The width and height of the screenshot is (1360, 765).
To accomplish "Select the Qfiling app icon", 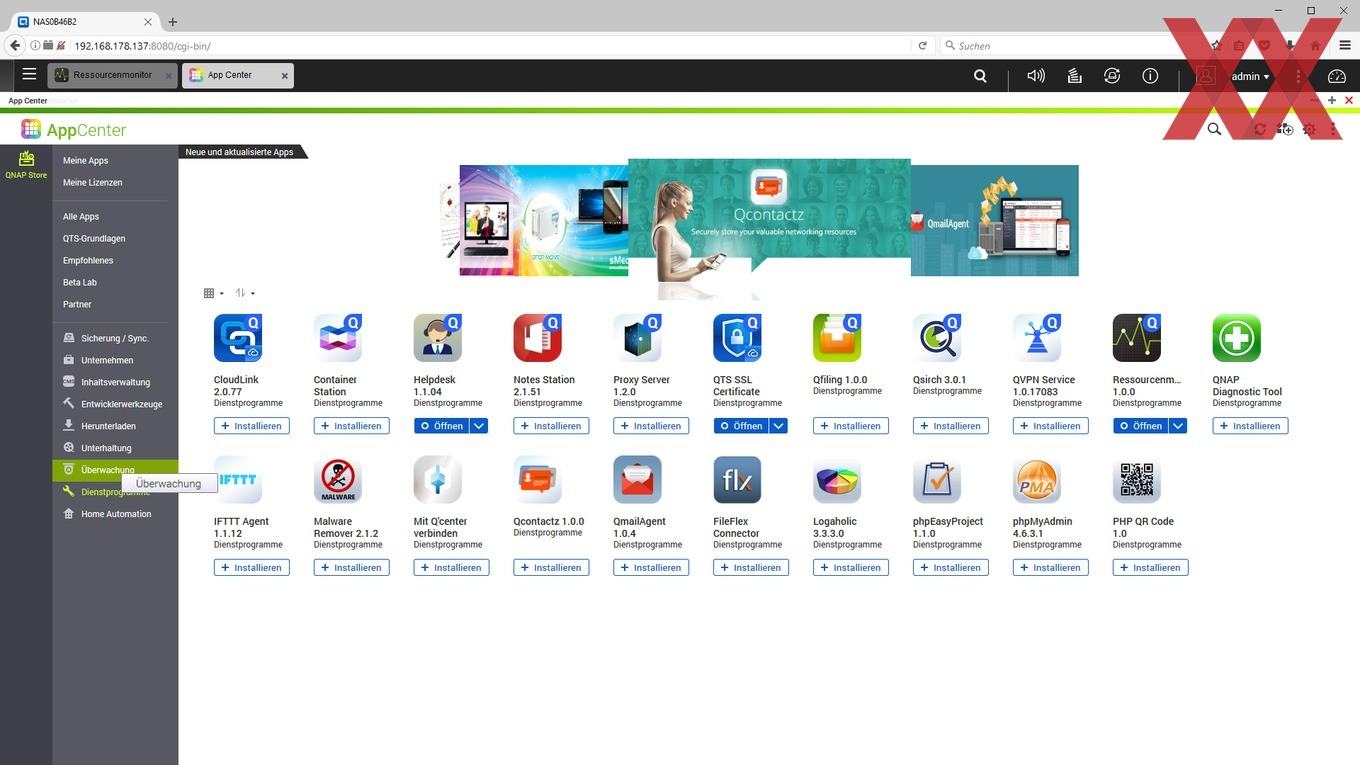I will (838, 338).
